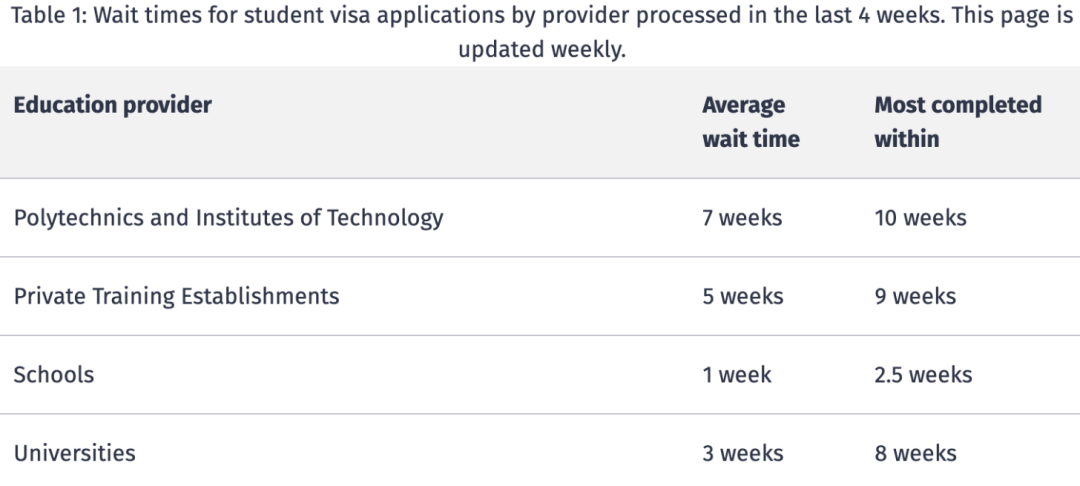Viewport: 1080px width, 486px height.
Task: Click the Average wait time column header
Action: pos(751,122)
